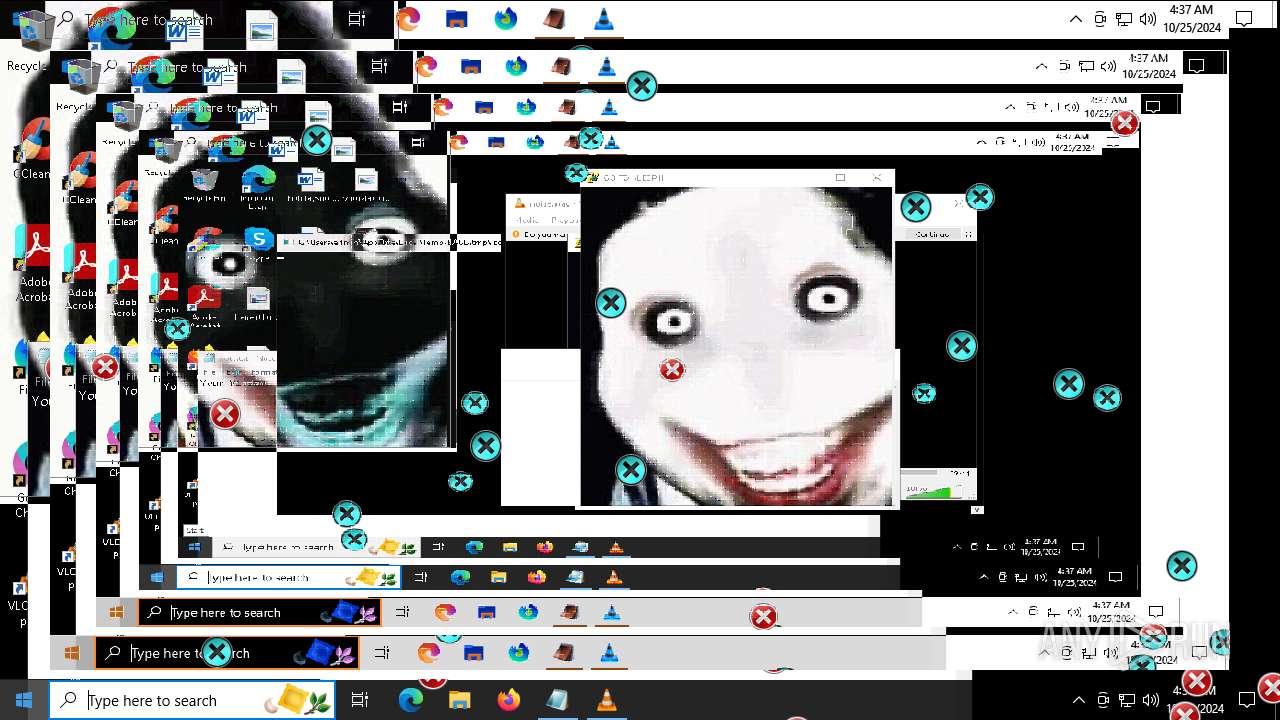Screen dimensions: 1280x720
Task: Open the notification center on the bottom-most taskbar
Action: click(x=1246, y=700)
